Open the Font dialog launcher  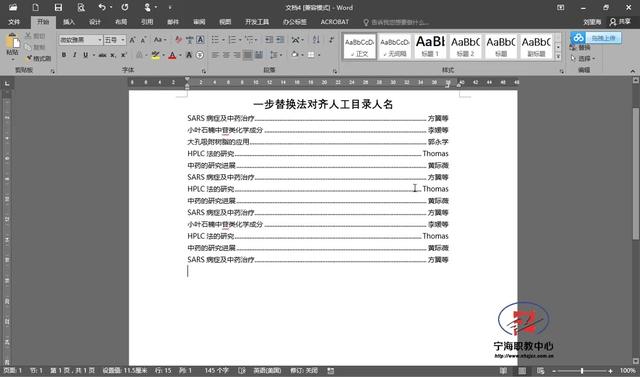pos(203,71)
